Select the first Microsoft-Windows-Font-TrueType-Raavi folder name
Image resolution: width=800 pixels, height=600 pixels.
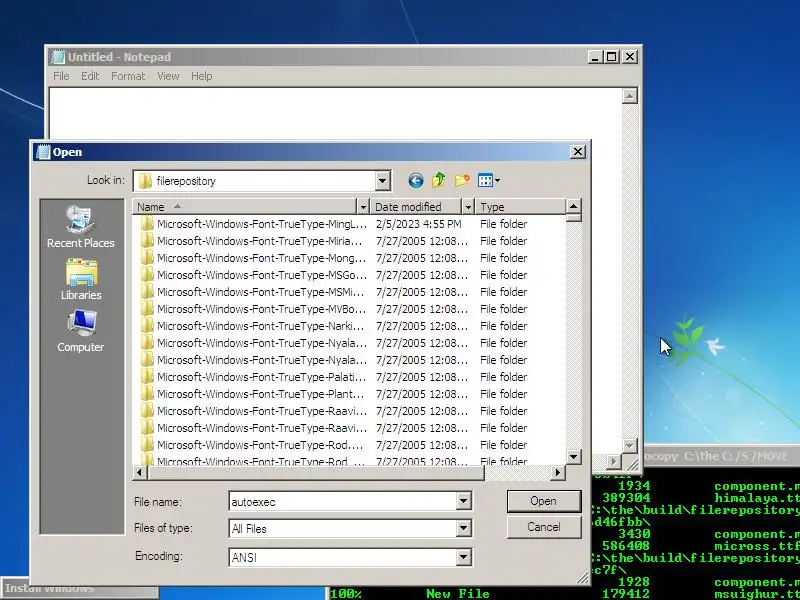pyautogui.click(x=262, y=411)
